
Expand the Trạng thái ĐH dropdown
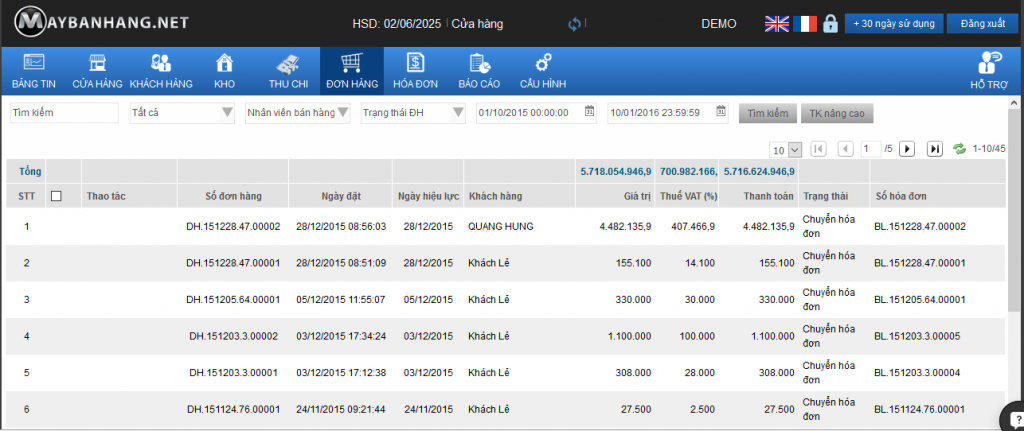(x=413, y=112)
